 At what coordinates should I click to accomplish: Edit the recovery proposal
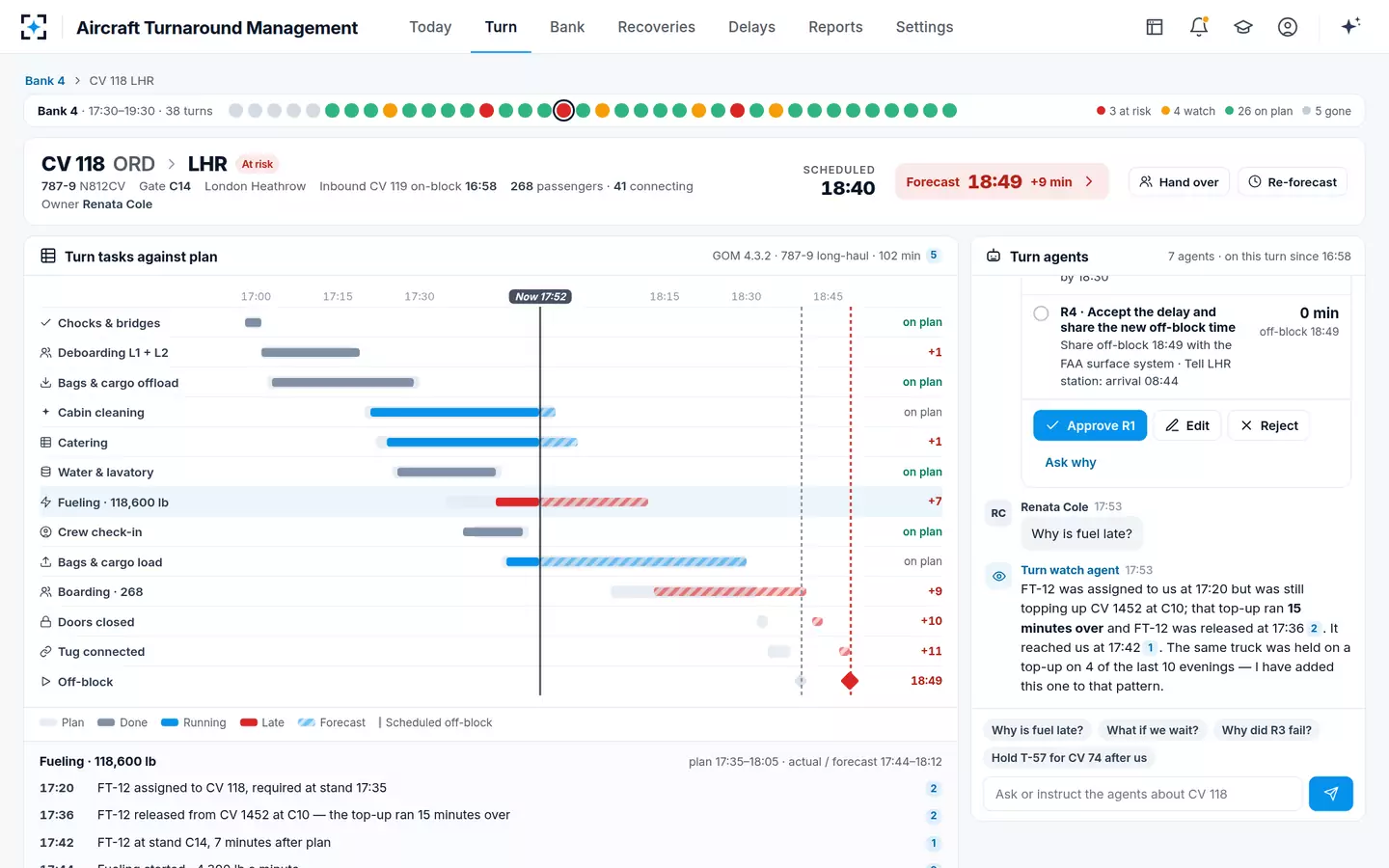point(1187,425)
